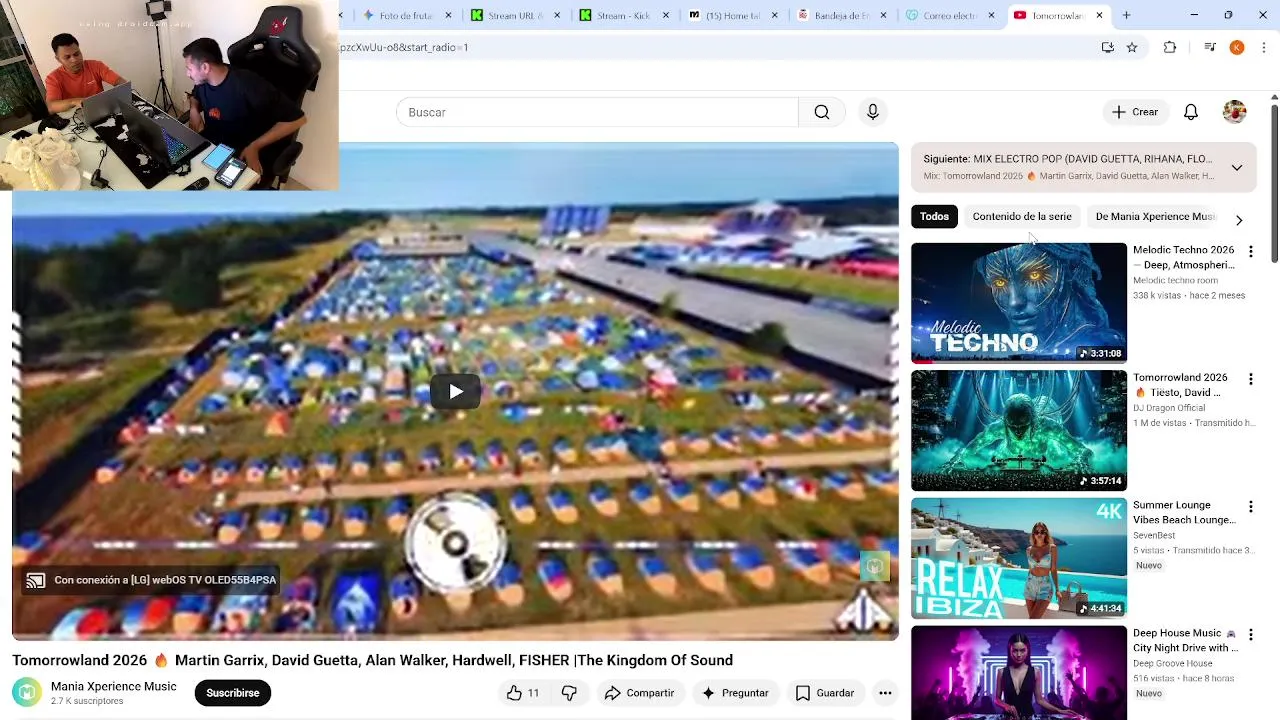Screen dimensions: 1280x720
Task: Open Chrome three-dot menu
Action: 1264,47
